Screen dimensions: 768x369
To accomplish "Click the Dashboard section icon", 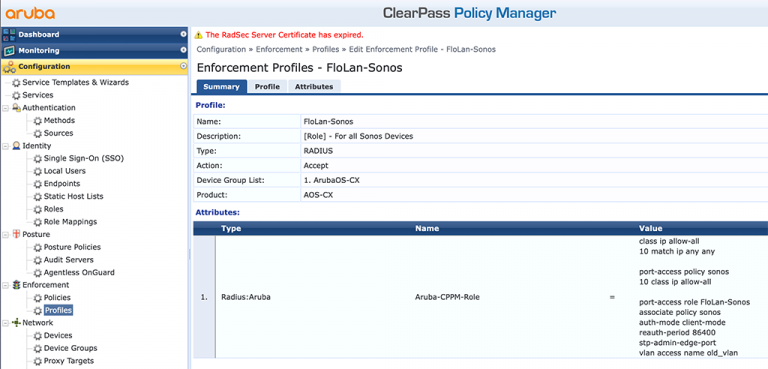I will pos(8,34).
